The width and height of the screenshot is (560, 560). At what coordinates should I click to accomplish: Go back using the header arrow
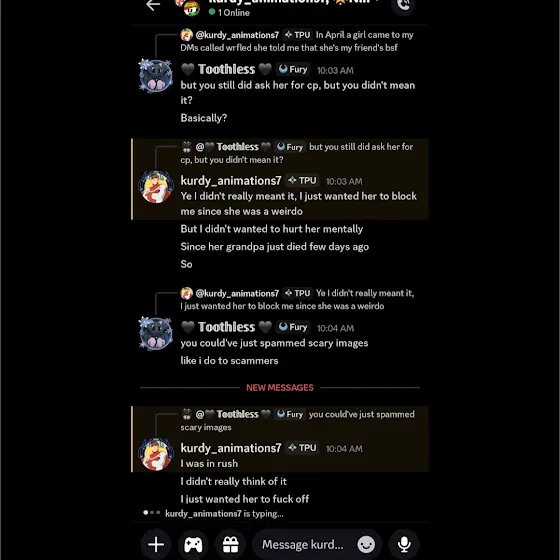pos(153,5)
